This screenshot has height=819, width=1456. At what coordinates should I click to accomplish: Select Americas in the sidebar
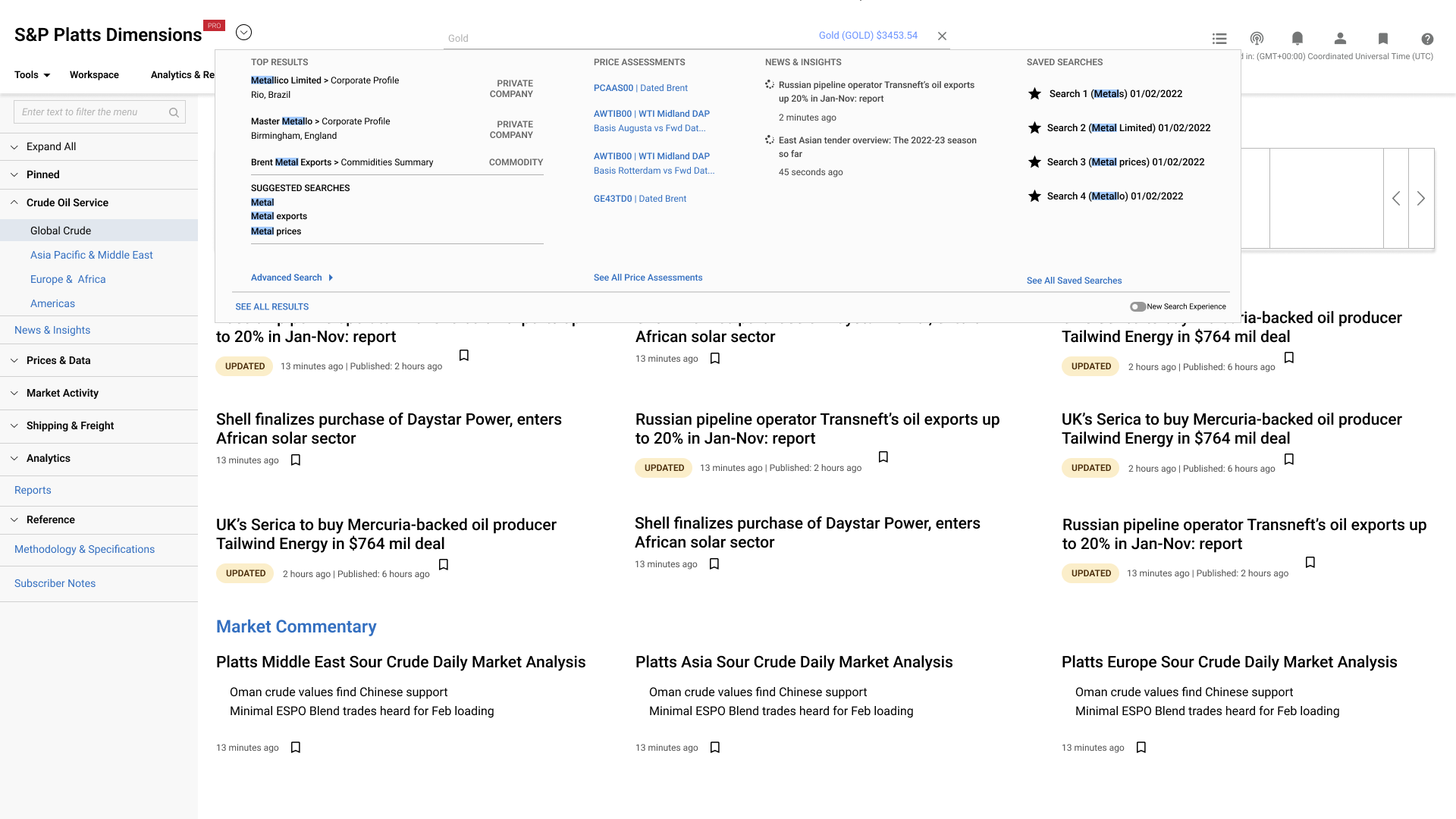pyautogui.click(x=52, y=303)
